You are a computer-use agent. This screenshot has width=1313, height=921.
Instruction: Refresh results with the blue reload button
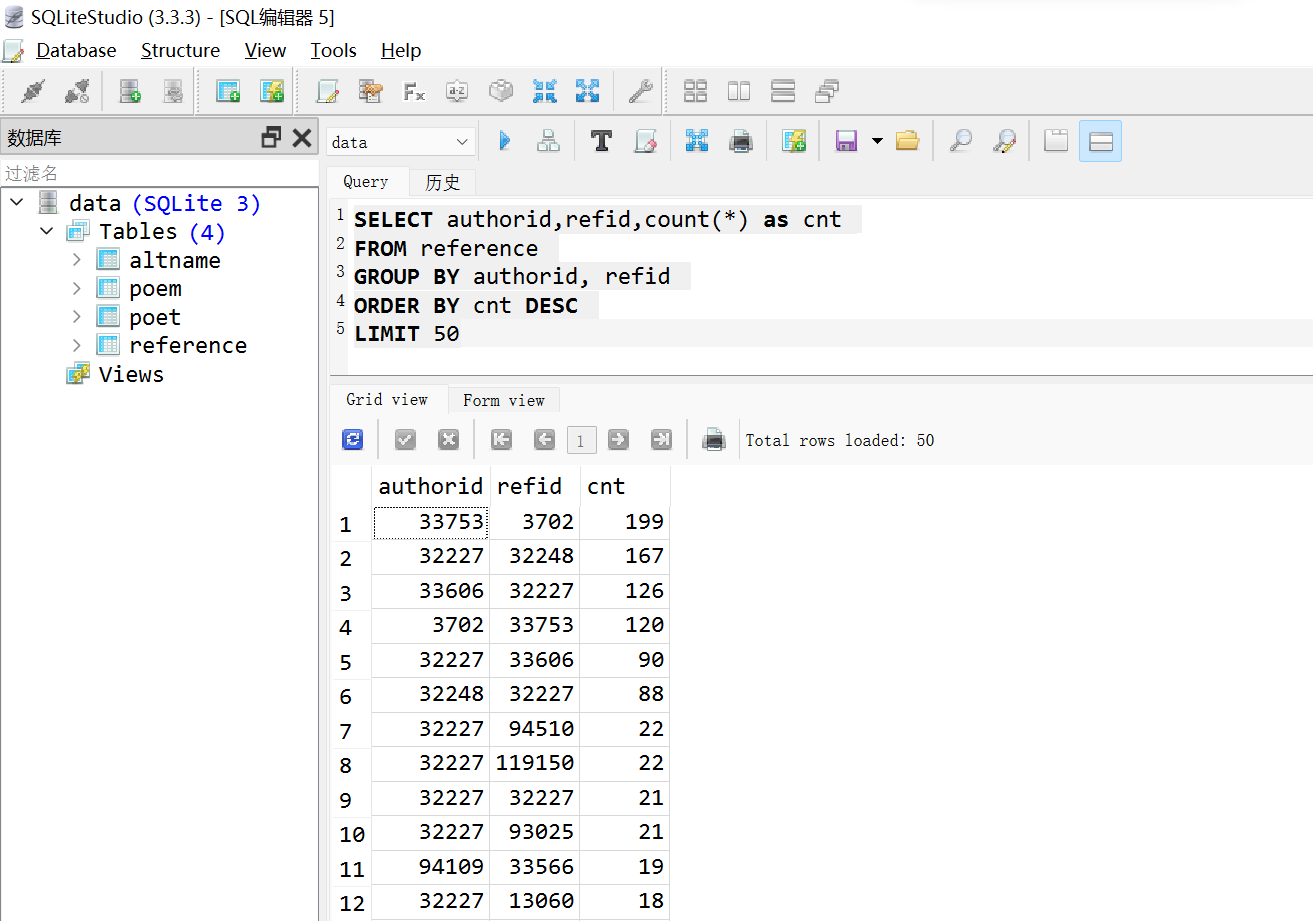(353, 439)
